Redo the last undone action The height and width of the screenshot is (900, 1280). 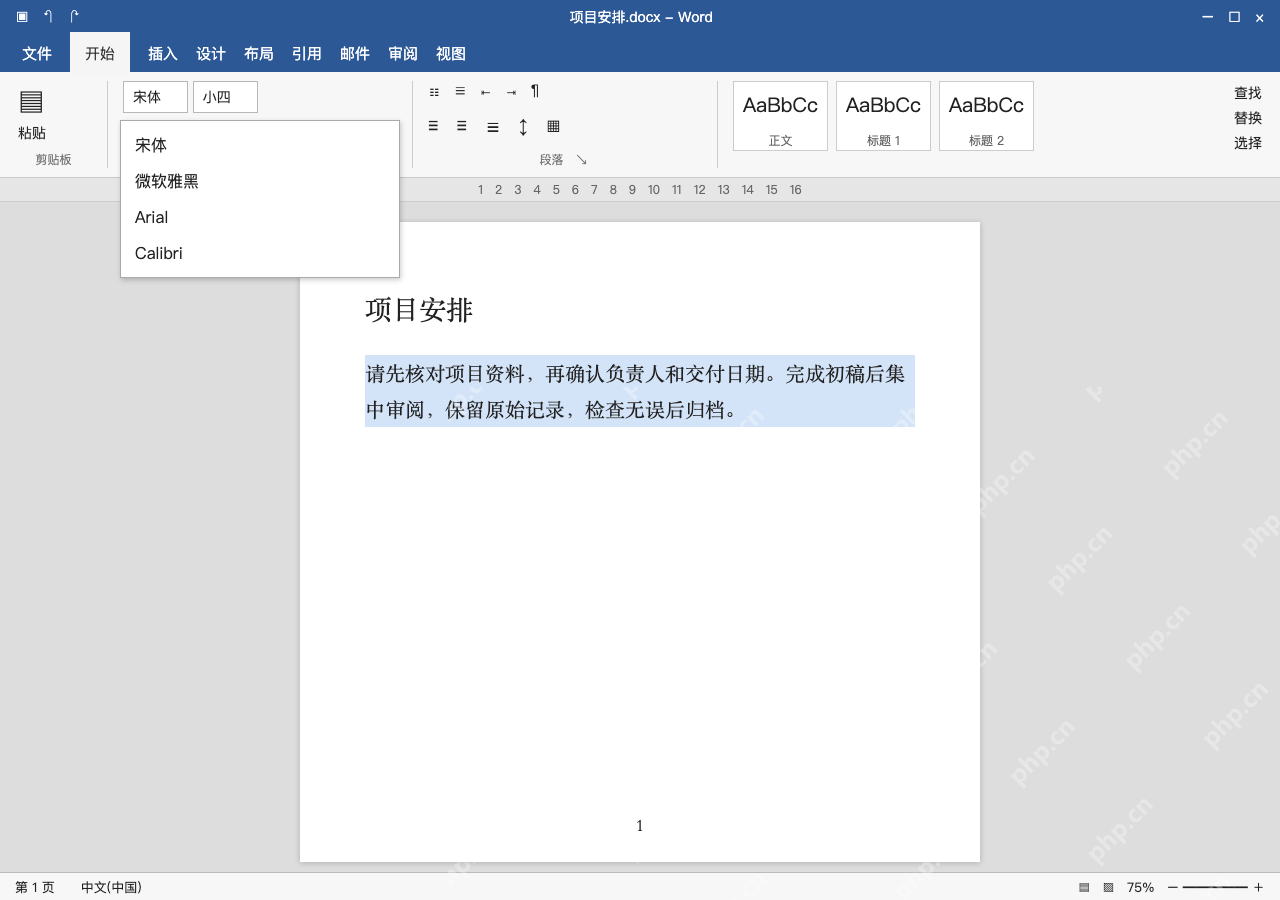coord(74,17)
